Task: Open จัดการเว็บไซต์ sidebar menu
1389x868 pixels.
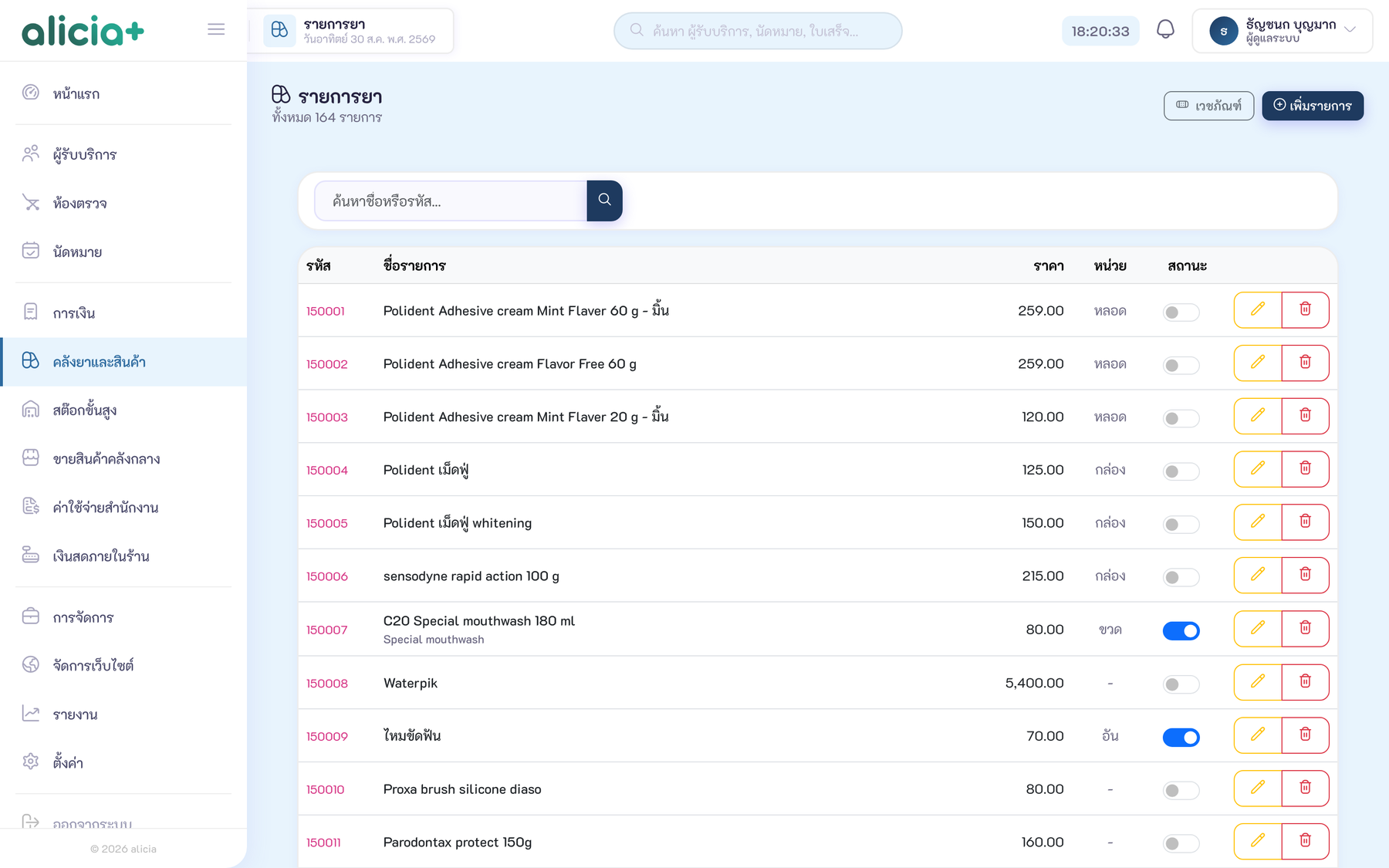Action: pyautogui.click(x=123, y=665)
